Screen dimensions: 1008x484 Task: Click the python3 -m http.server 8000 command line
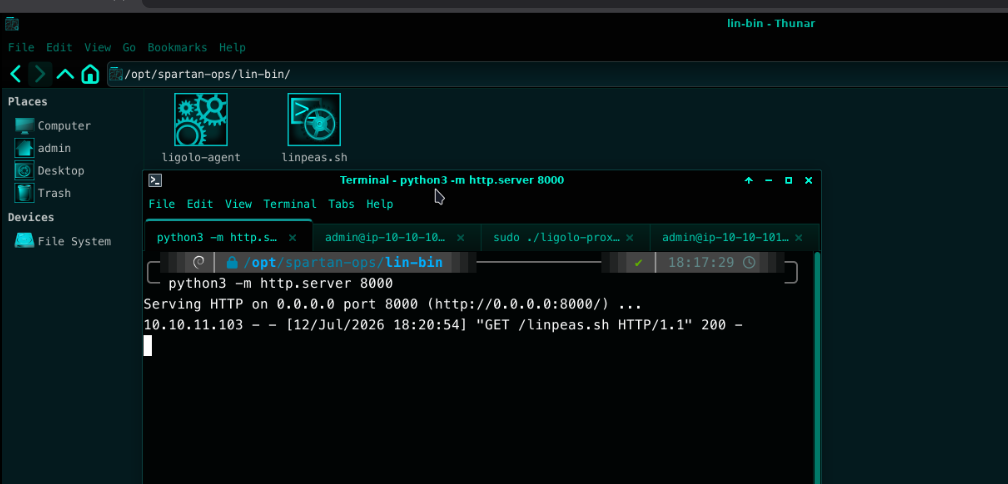(x=280, y=283)
